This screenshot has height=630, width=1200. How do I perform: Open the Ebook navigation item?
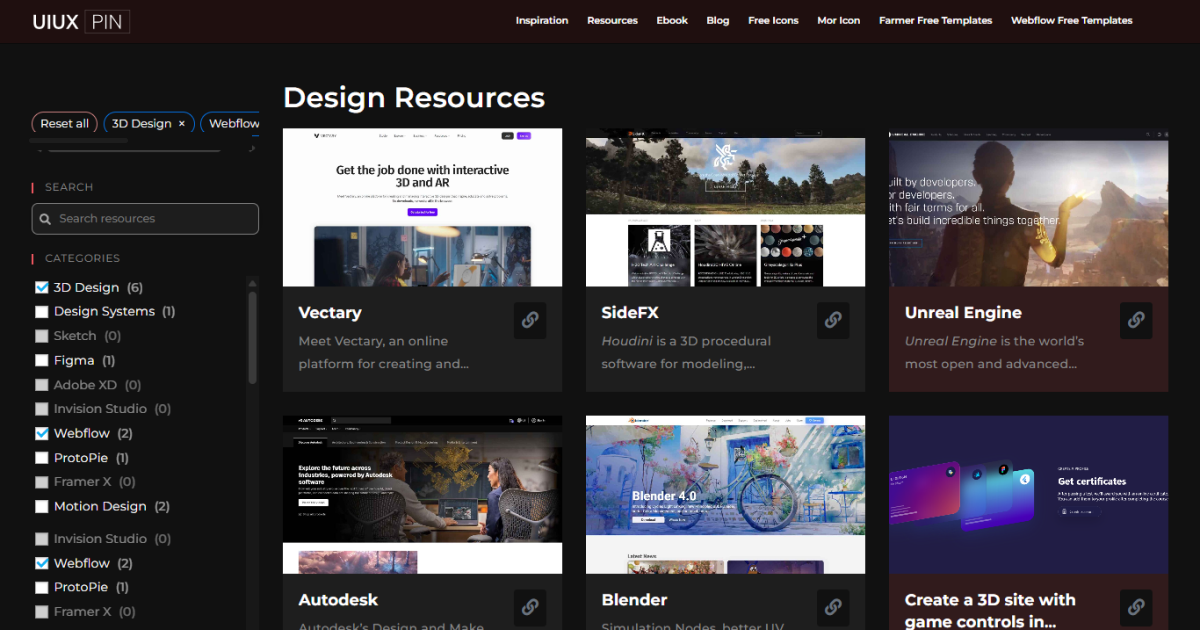672,20
